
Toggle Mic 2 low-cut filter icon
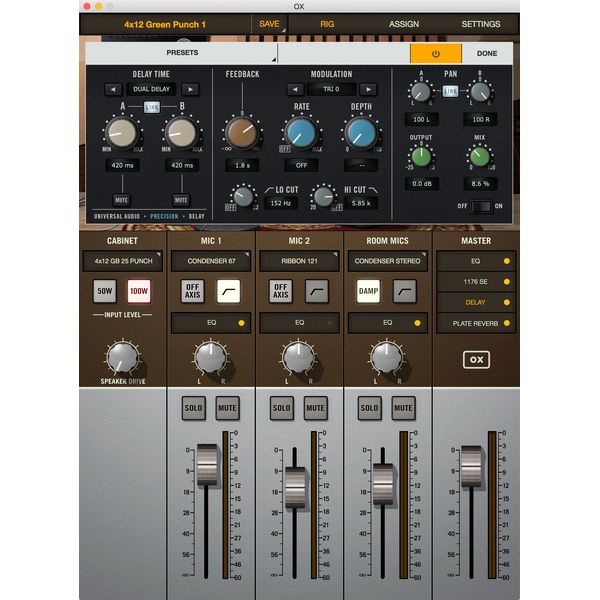[x=317, y=291]
